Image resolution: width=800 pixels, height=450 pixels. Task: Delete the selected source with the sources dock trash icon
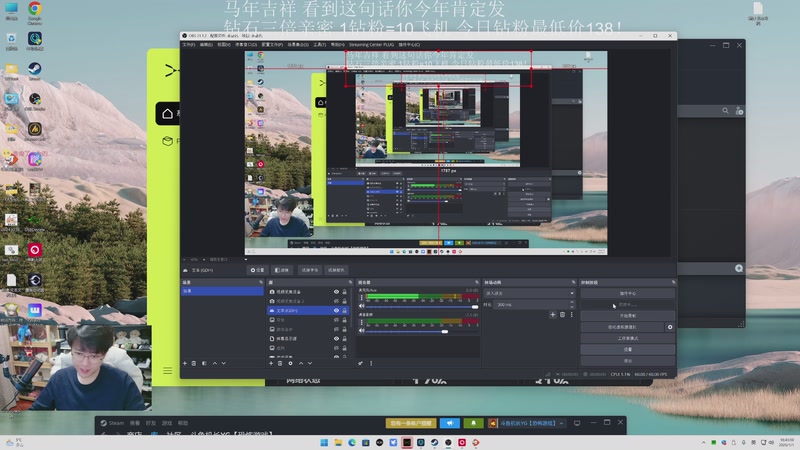(280, 363)
